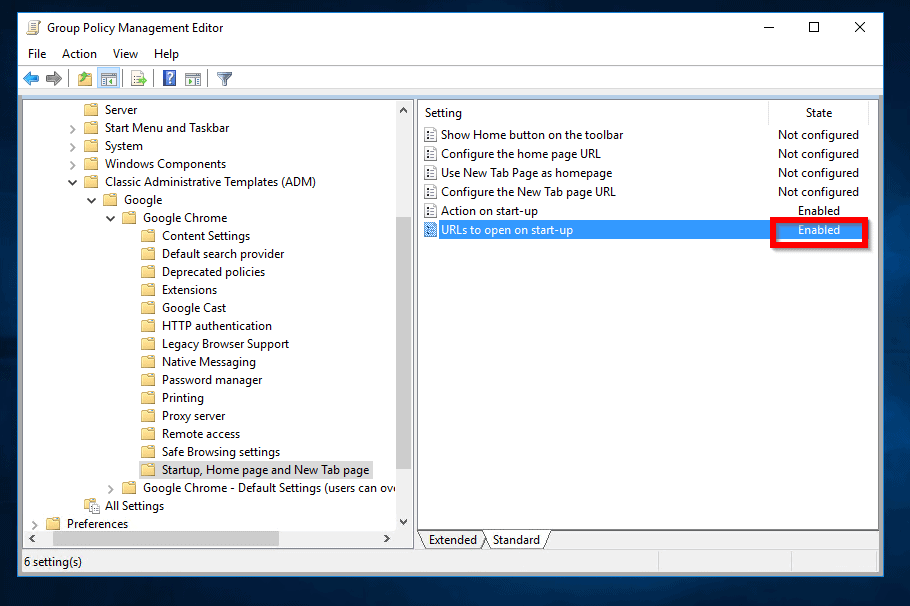The width and height of the screenshot is (910, 606).
Task: Select the Password manager folder
Action: tap(212, 380)
